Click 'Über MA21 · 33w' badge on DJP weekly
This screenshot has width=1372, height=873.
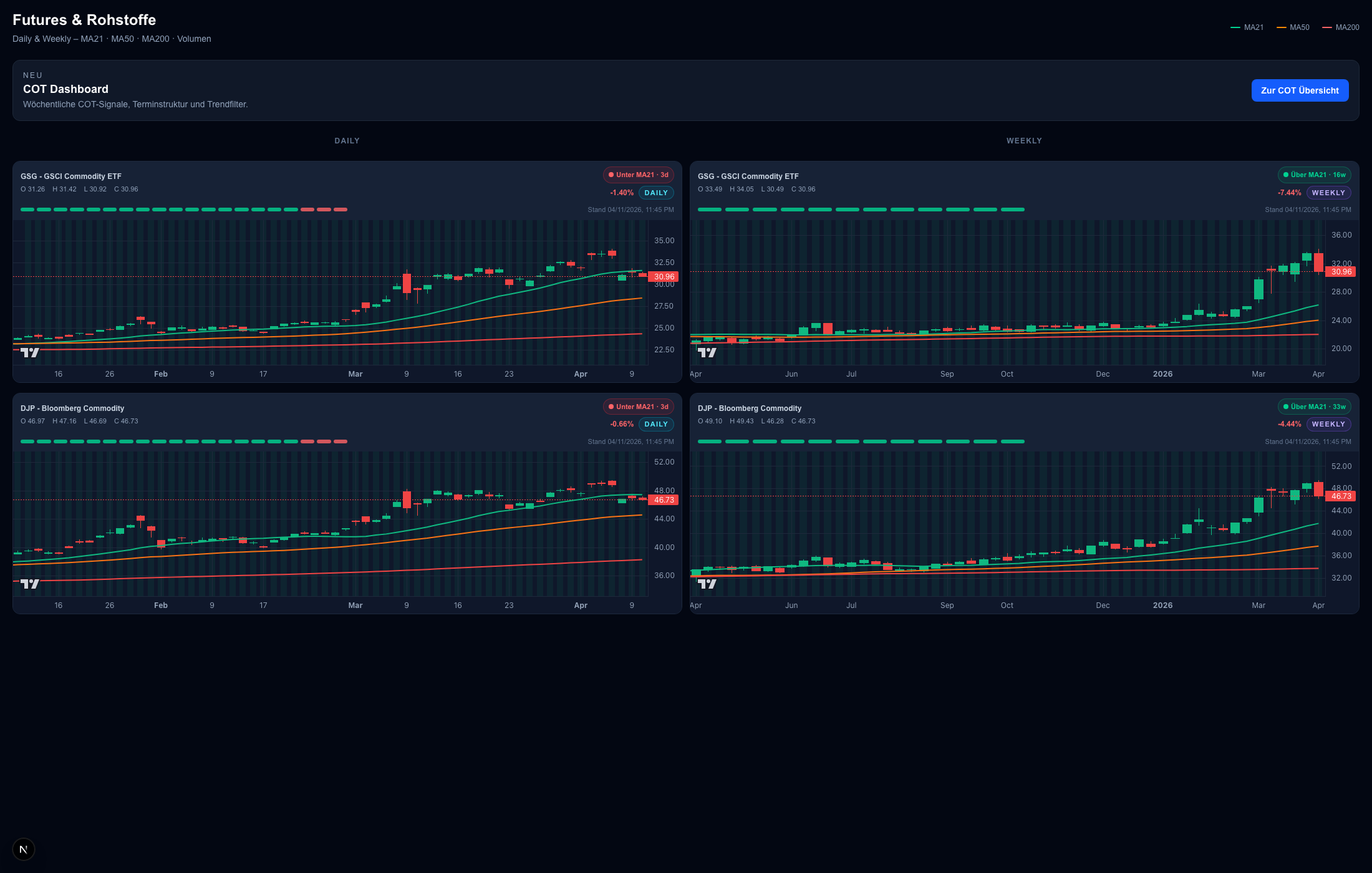(x=1314, y=407)
